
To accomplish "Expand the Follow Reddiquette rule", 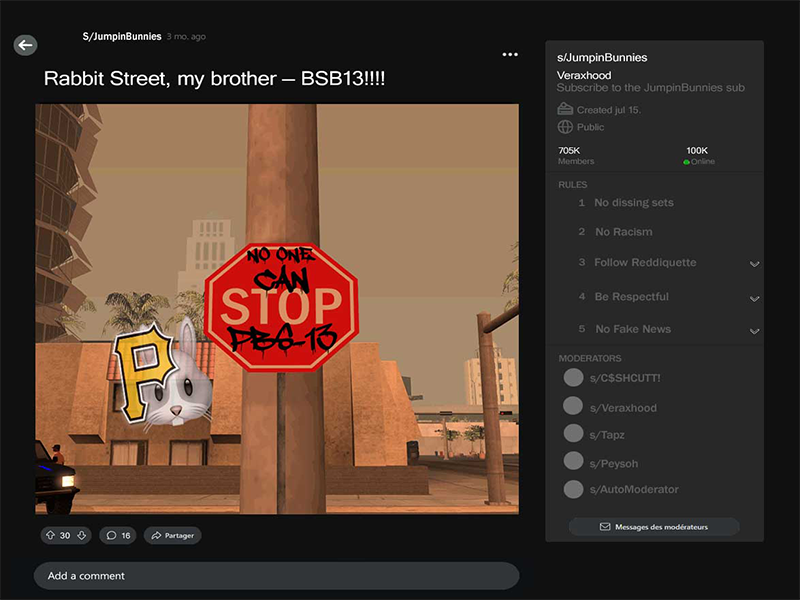I will [x=754, y=264].
